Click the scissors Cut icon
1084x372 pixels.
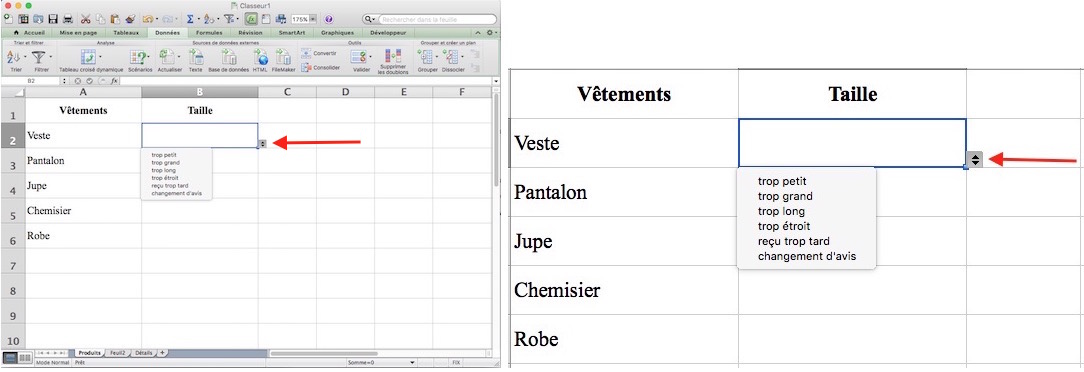point(85,19)
